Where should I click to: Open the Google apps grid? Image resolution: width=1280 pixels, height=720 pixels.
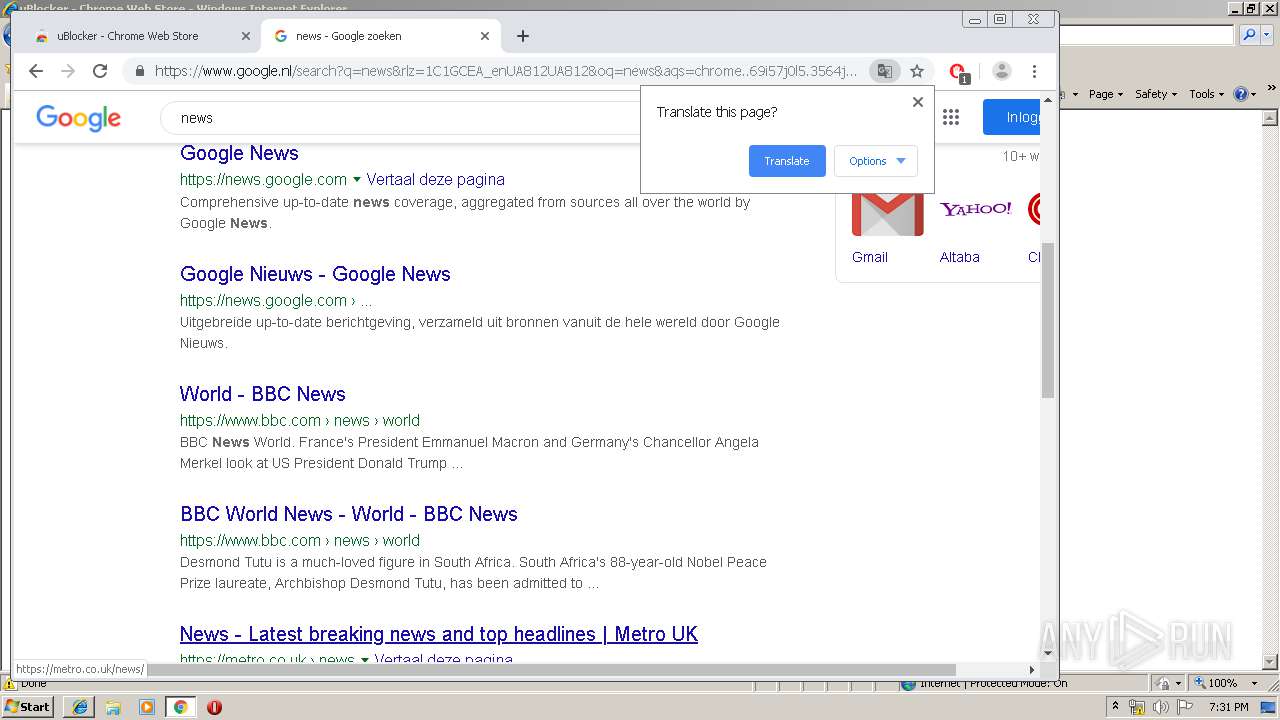[x=951, y=117]
